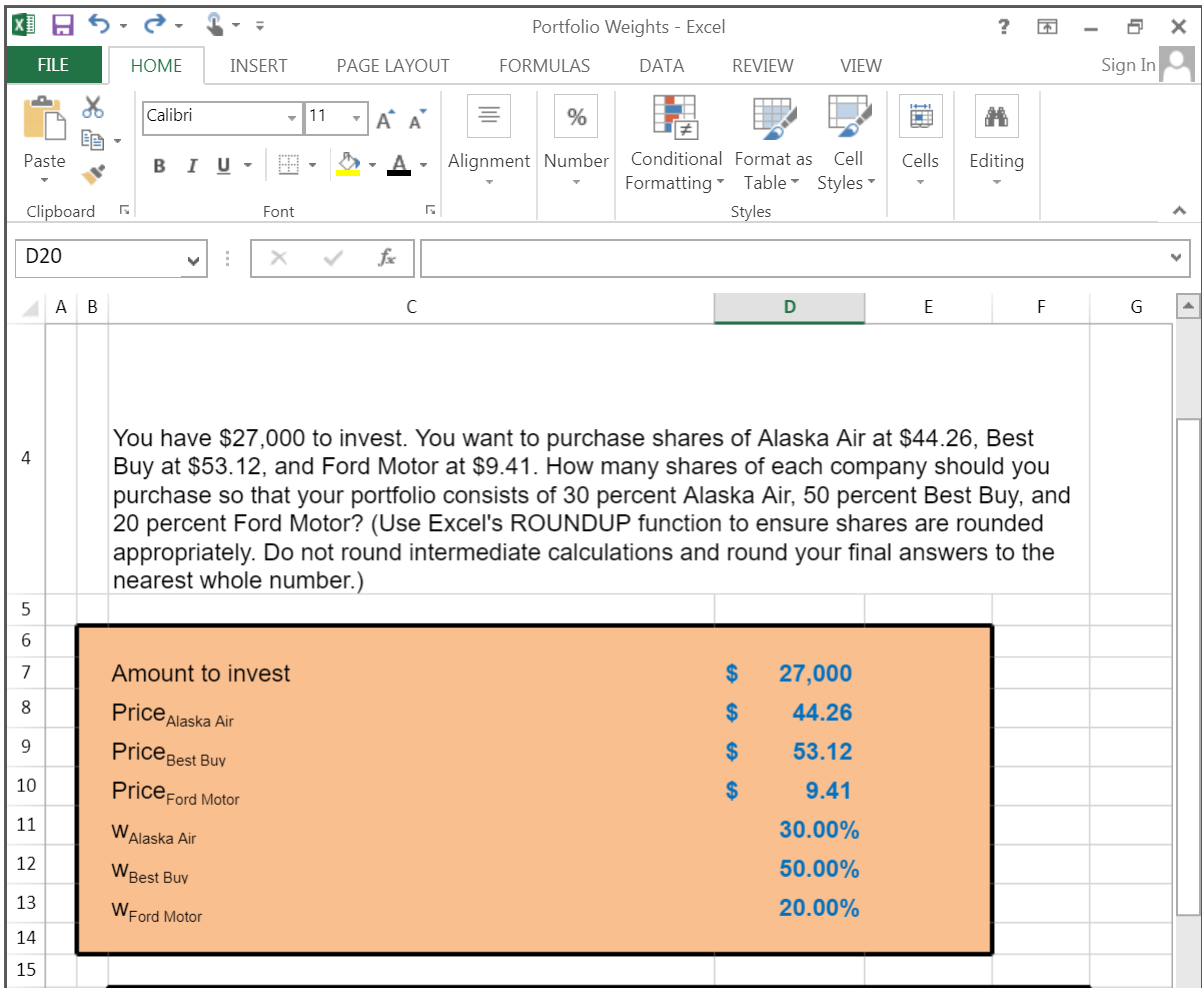
Task: Click the Cut icon
Action: click(95, 105)
